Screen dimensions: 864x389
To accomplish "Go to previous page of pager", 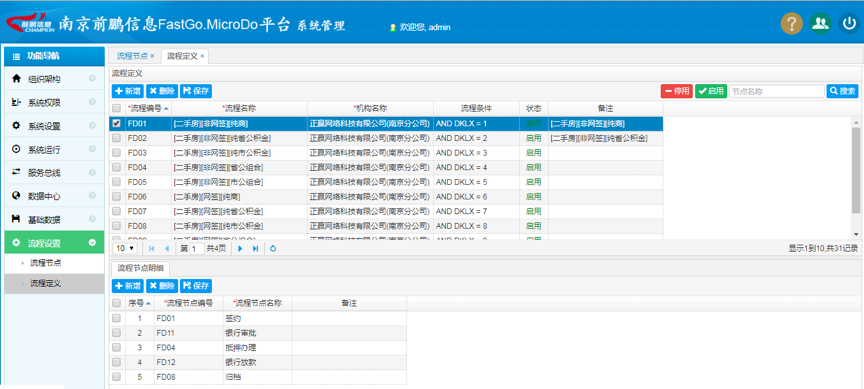I will click(x=166, y=248).
